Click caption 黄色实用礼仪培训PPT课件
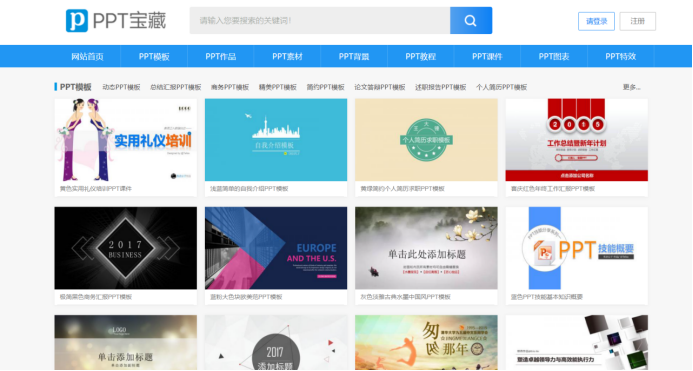This screenshot has width=693, height=371. coord(96,189)
